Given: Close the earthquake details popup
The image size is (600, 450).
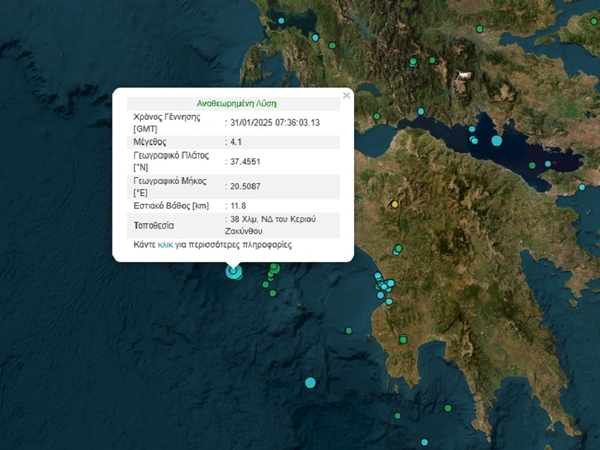Looking at the screenshot, I should 346,96.
